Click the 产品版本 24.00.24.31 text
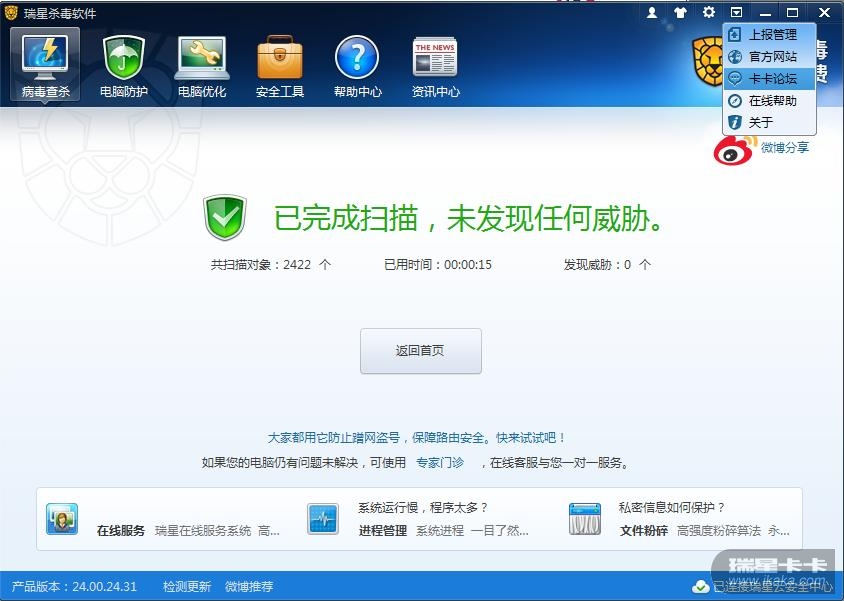The height and width of the screenshot is (601, 844). pos(74,586)
